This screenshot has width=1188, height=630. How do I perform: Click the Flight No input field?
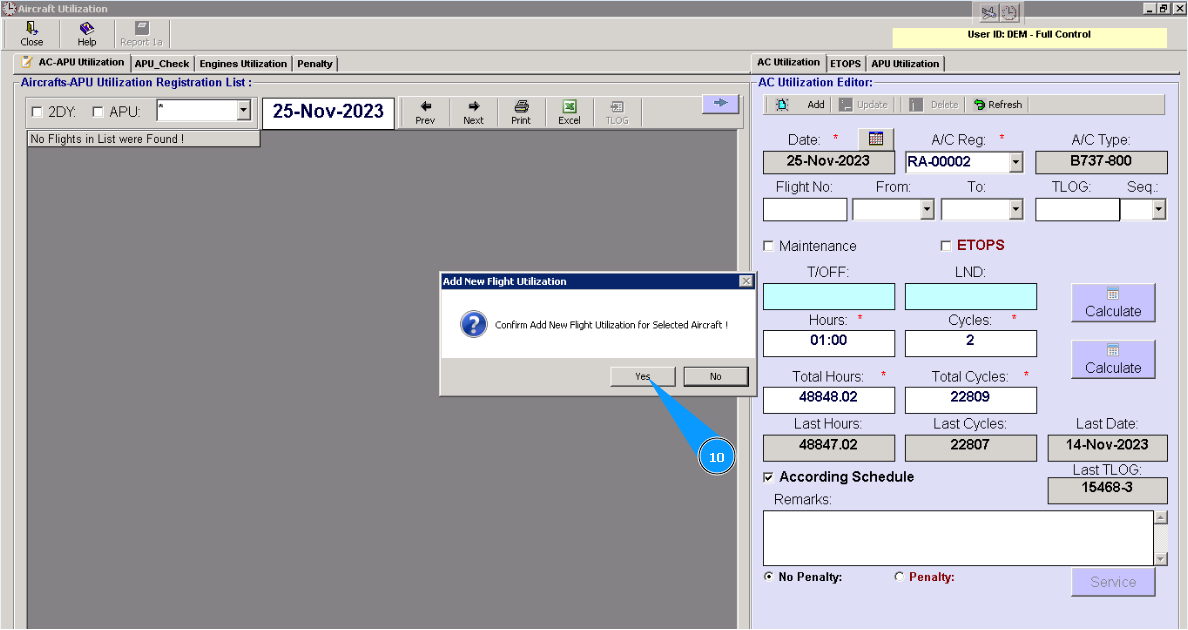pos(805,210)
